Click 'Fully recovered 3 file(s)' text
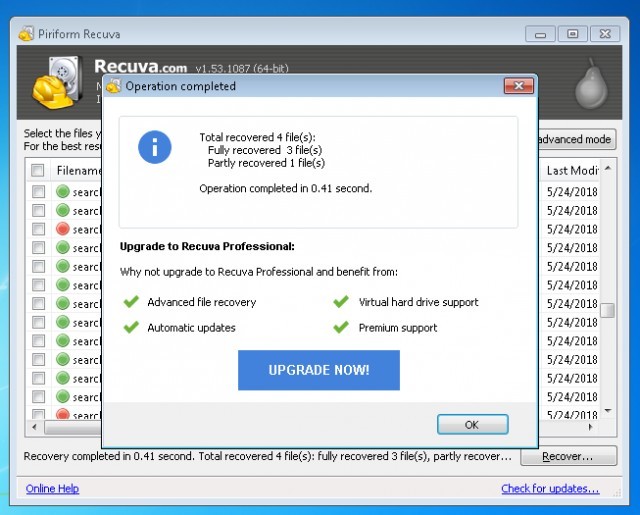Viewport: 640px width, 515px height. pos(265,150)
